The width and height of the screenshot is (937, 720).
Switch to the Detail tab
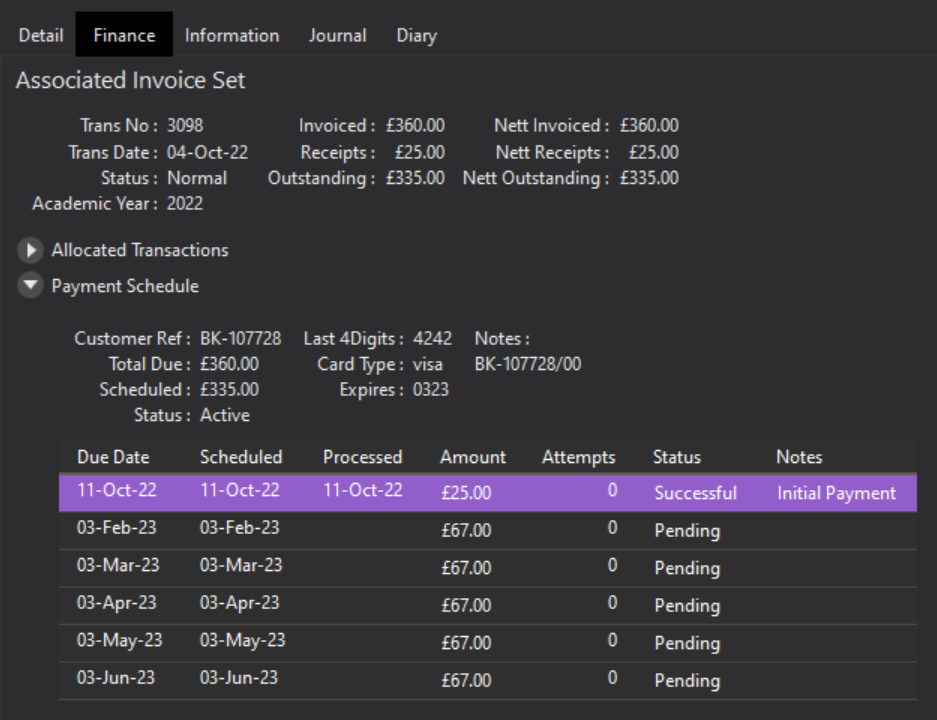(41, 35)
